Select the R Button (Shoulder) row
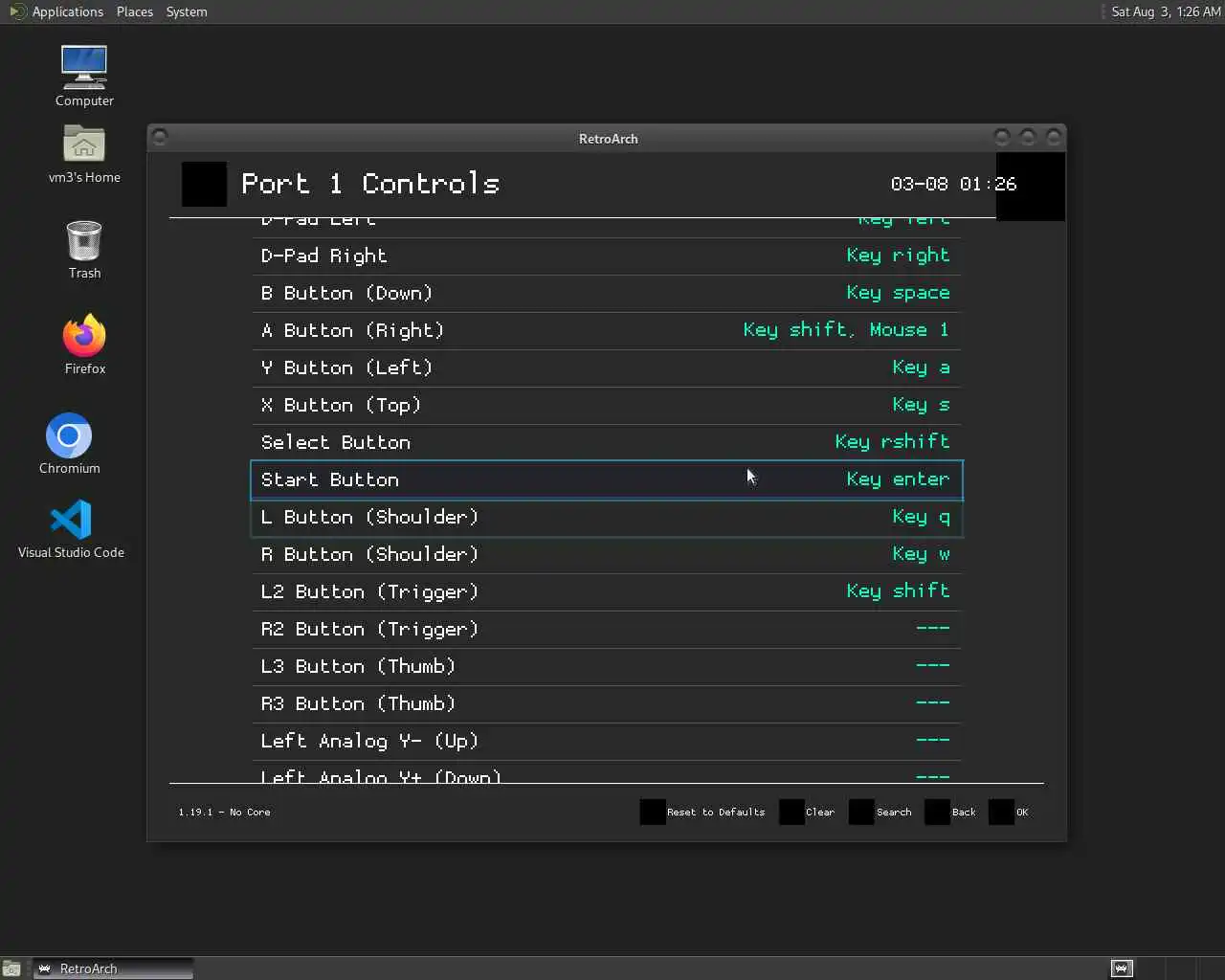The width and height of the screenshot is (1225, 980). tap(607, 554)
